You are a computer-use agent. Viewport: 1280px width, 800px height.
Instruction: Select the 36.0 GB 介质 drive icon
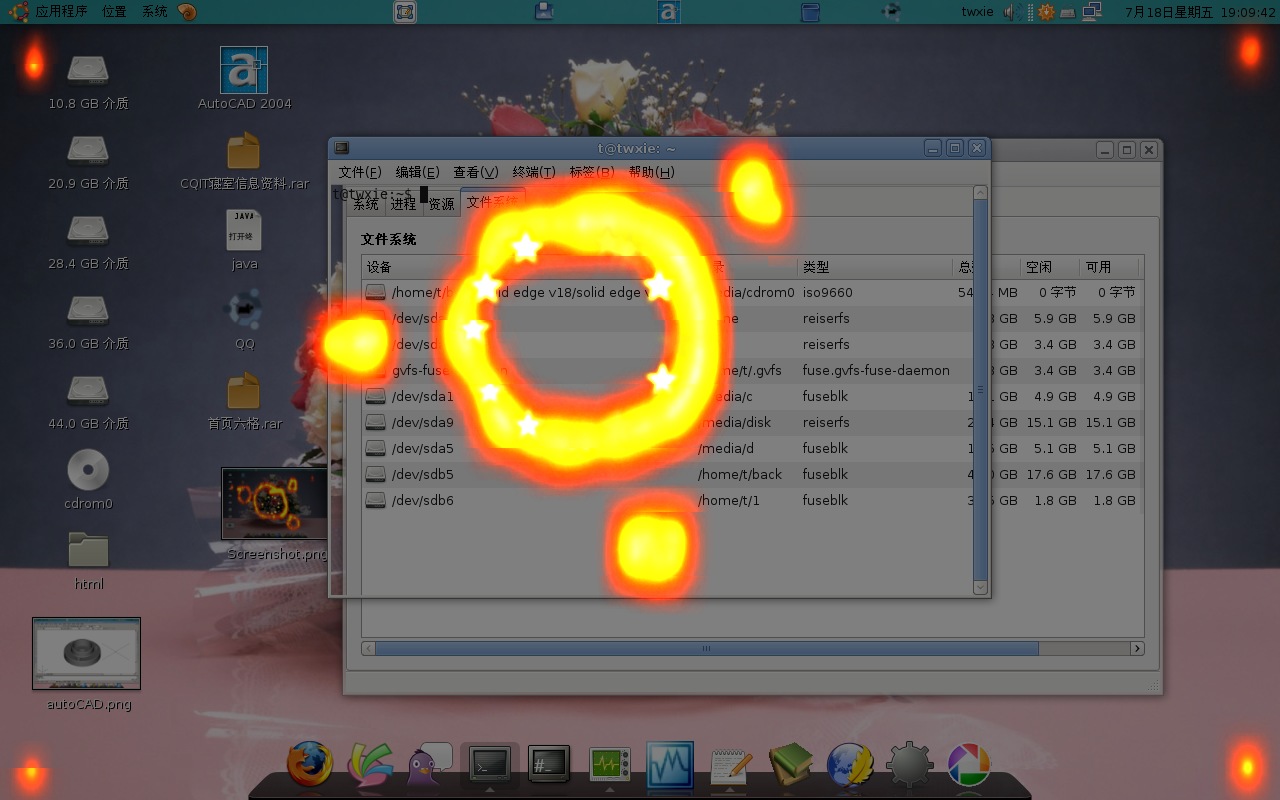pyautogui.click(x=88, y=310)
